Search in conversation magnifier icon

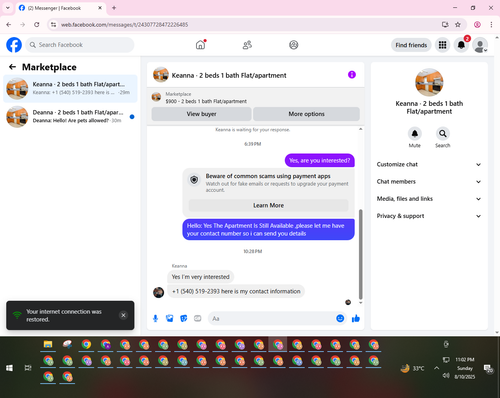click(442, 134)
